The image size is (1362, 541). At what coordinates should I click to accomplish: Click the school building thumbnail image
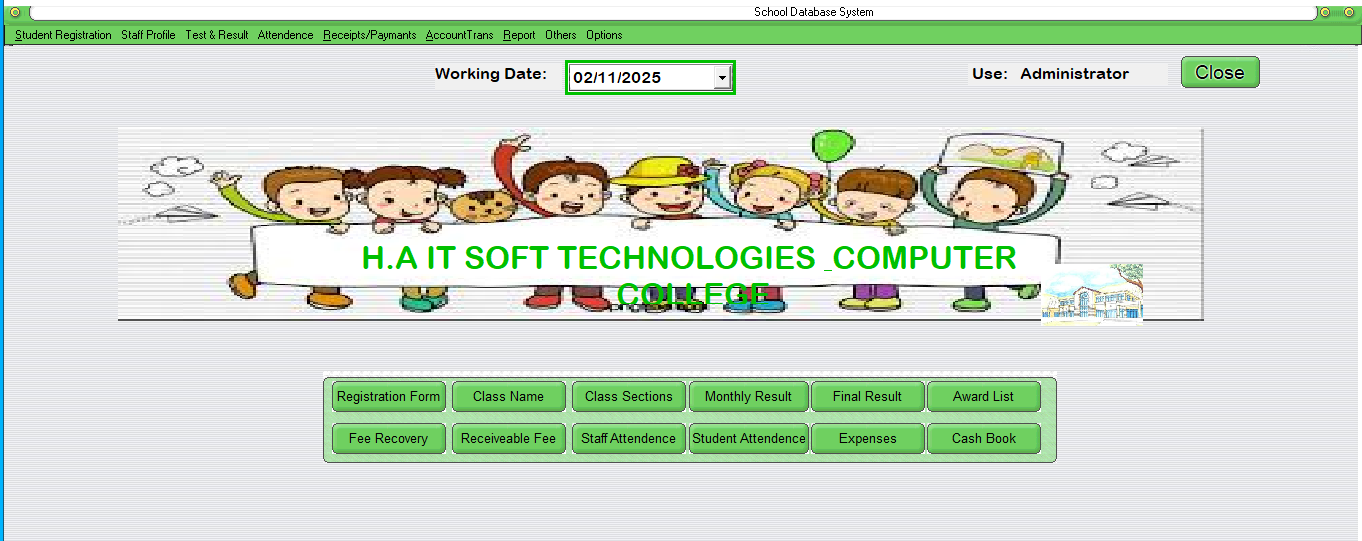click(x=1091, y=294)
